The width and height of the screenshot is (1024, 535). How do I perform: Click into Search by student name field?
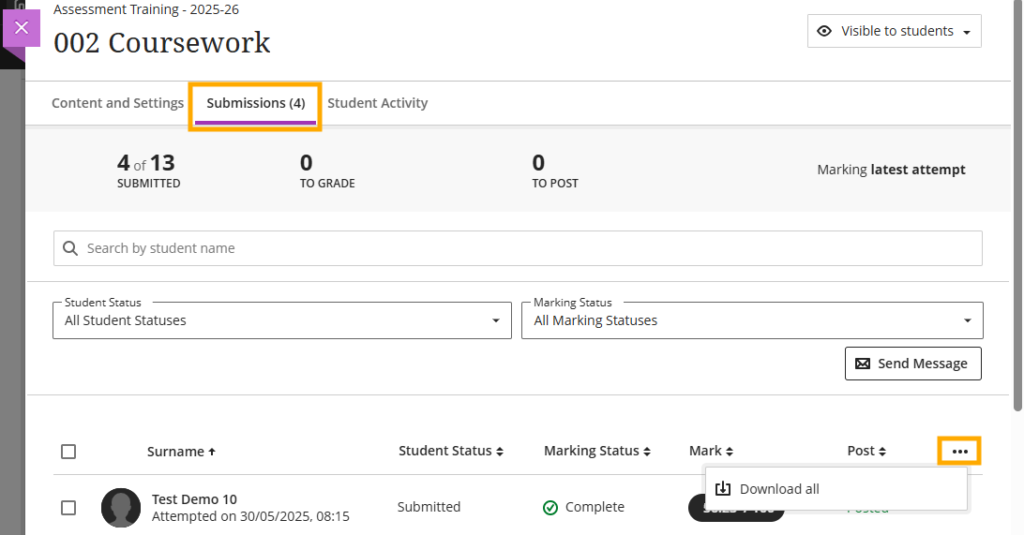518,248
